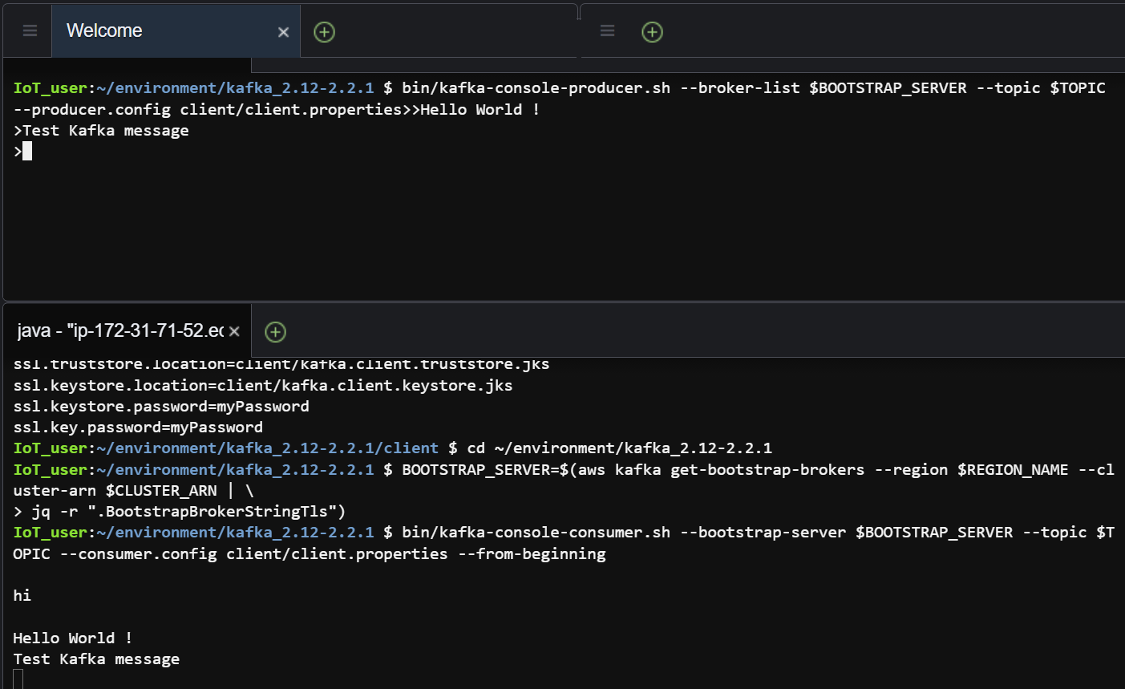
Task: Click 'bin/kafka-console-consumer.sh' in the consumer terminal
Action: (x=536, y=533)
